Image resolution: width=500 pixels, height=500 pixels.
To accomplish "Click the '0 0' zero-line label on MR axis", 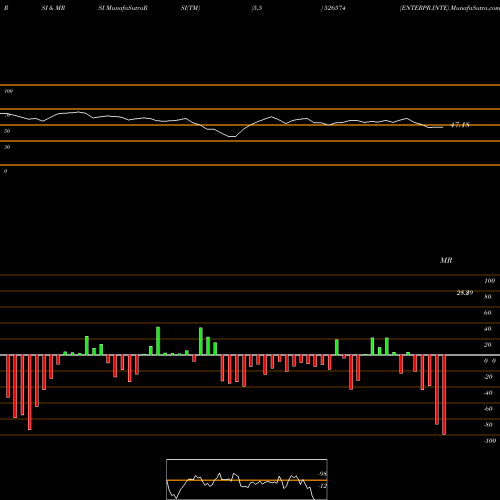I will (x=490, y=361).
